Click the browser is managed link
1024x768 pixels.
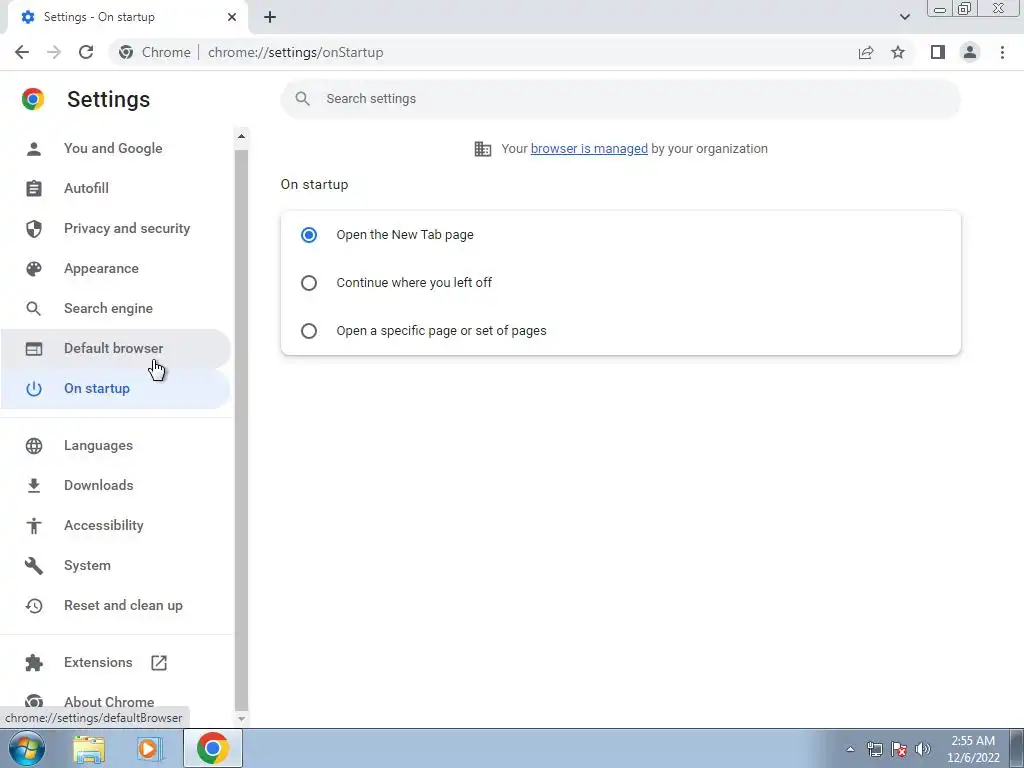click(589, 148)
